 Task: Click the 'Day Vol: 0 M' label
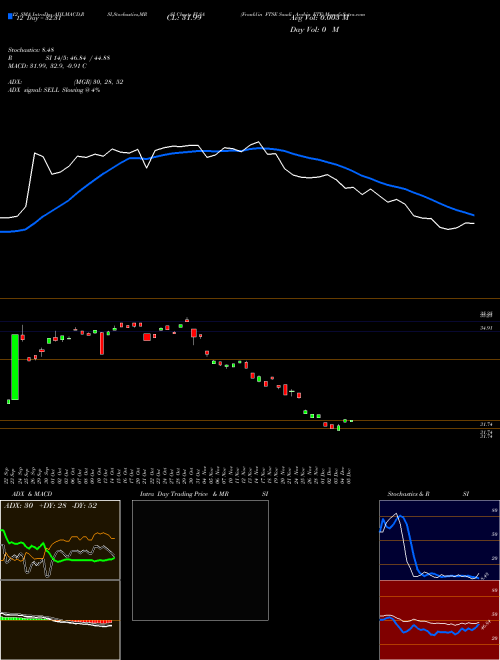click(314, 30)
